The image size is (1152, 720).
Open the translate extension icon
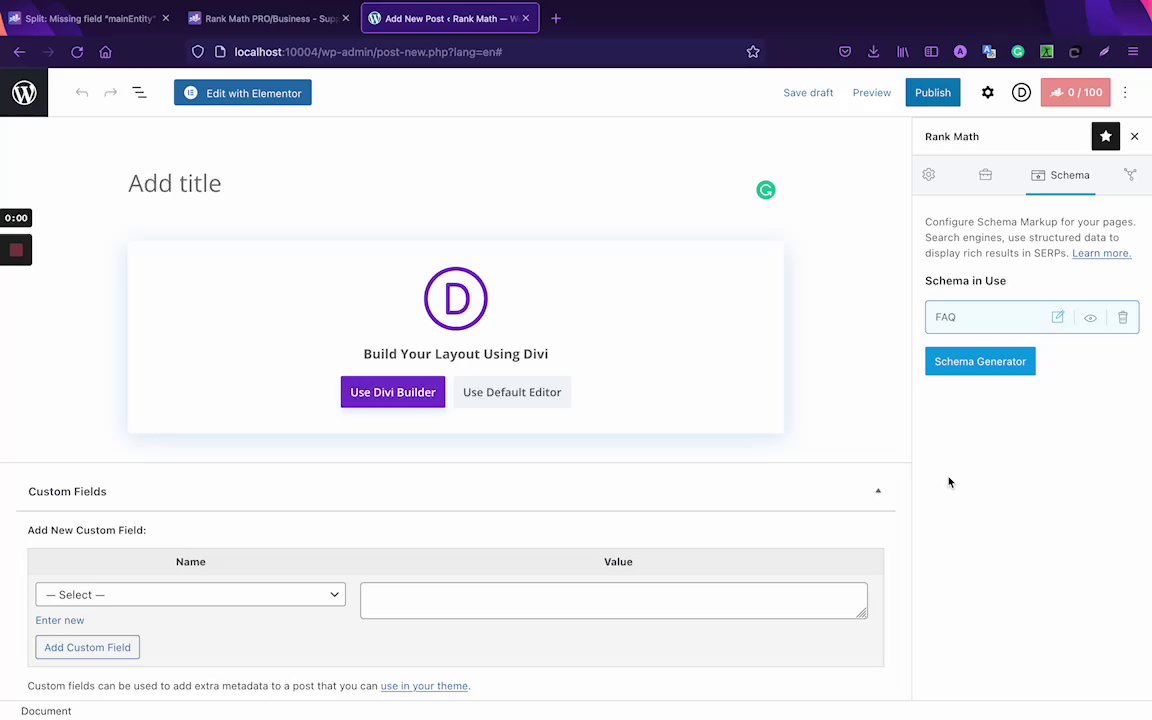click(x=989, y=51)
